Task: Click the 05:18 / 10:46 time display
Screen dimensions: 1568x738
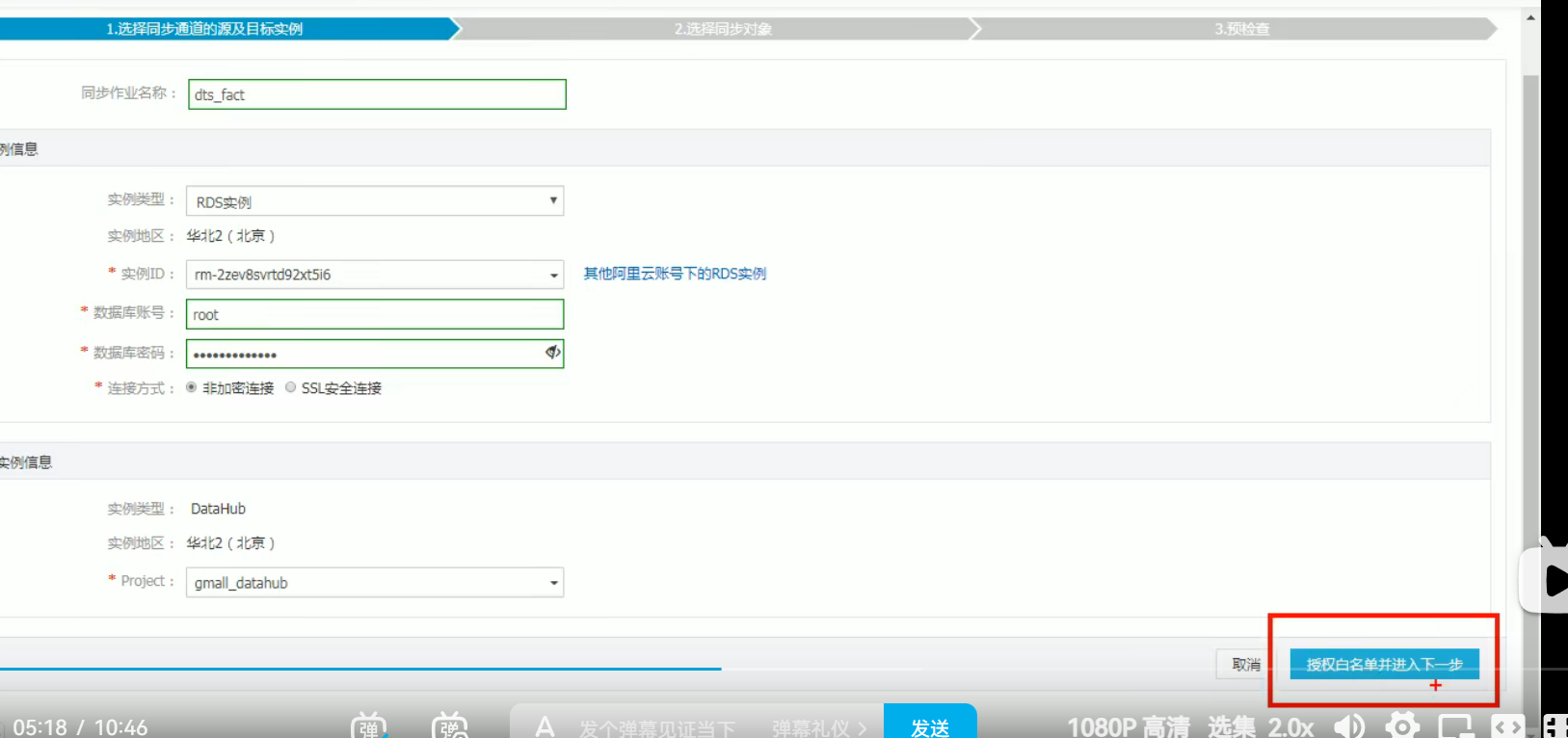Action: pyautogui.click(x=81, y=727)
